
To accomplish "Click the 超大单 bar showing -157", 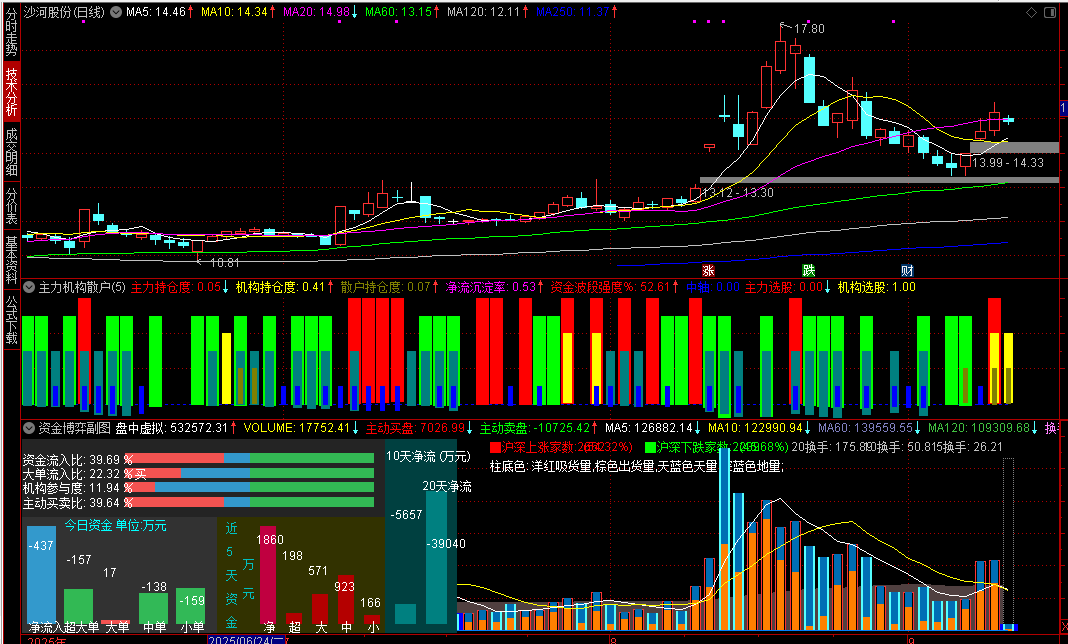I will click(78, 606).
